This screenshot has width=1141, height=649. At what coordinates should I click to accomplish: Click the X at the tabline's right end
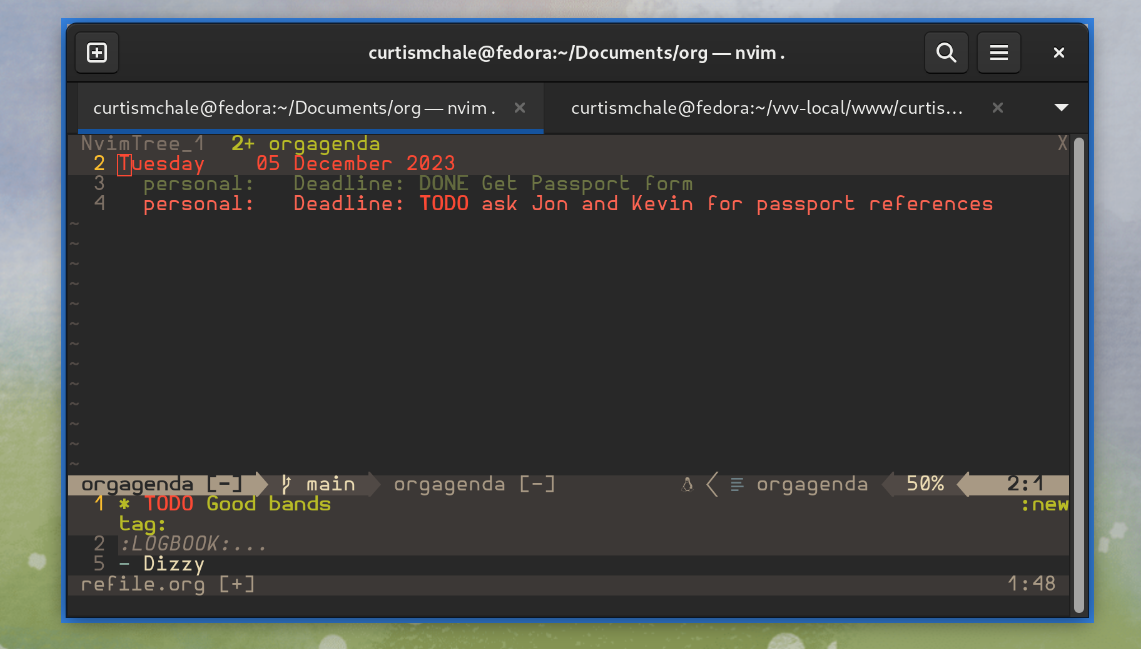click(1062, 144)
